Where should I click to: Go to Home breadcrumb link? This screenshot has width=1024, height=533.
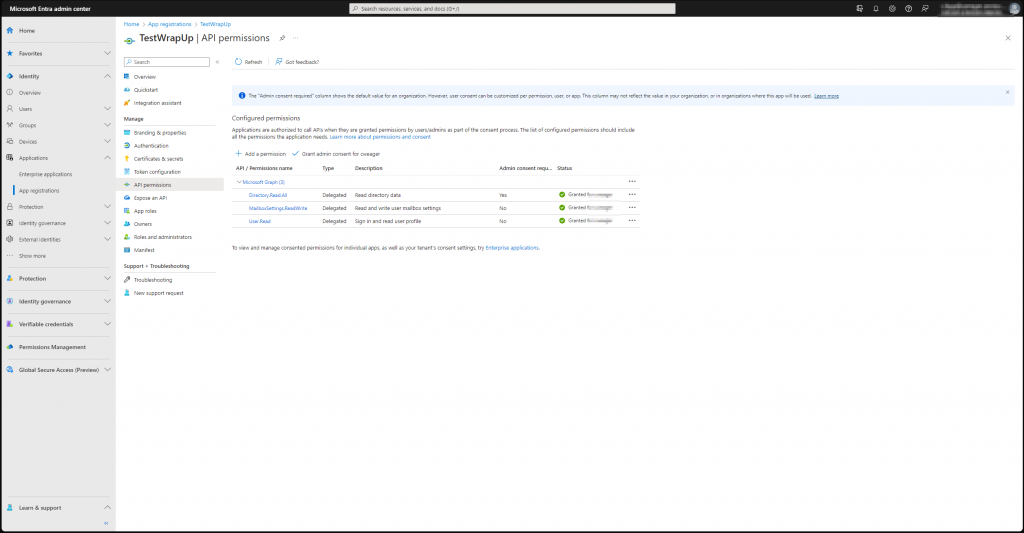[131, 24]
